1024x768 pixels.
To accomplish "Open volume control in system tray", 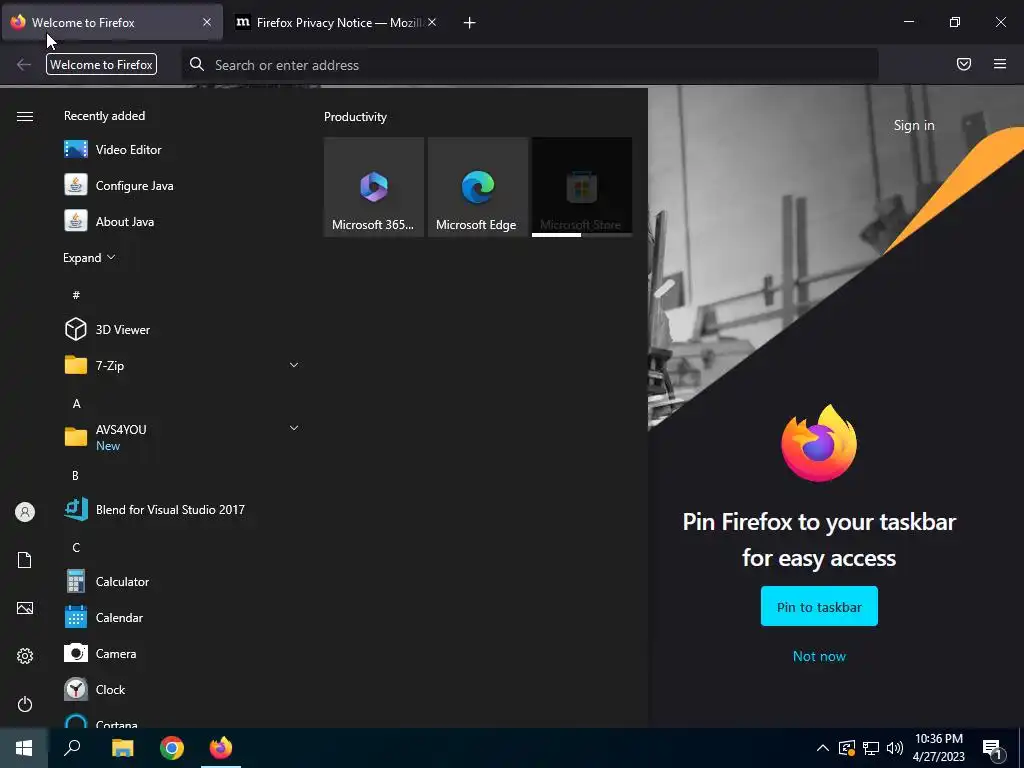I will [895, 748].
